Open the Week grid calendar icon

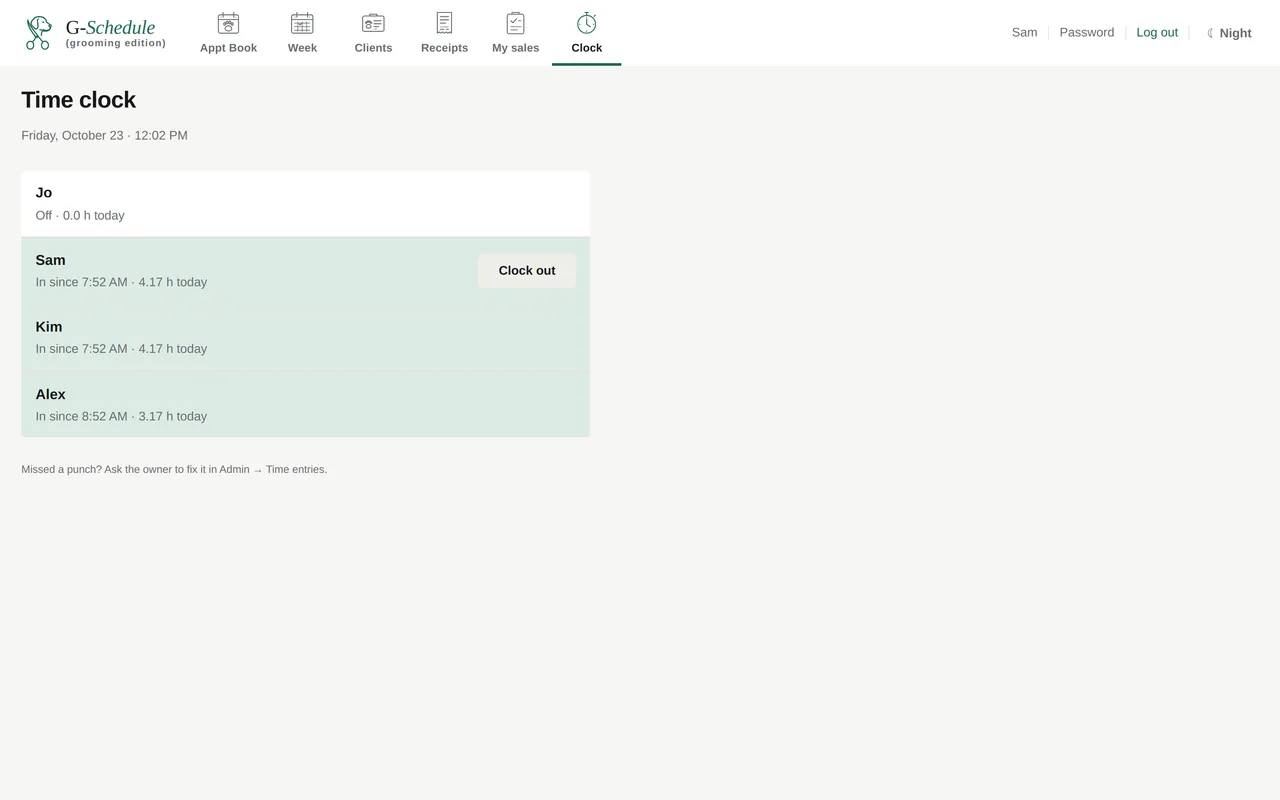[302, 23]
